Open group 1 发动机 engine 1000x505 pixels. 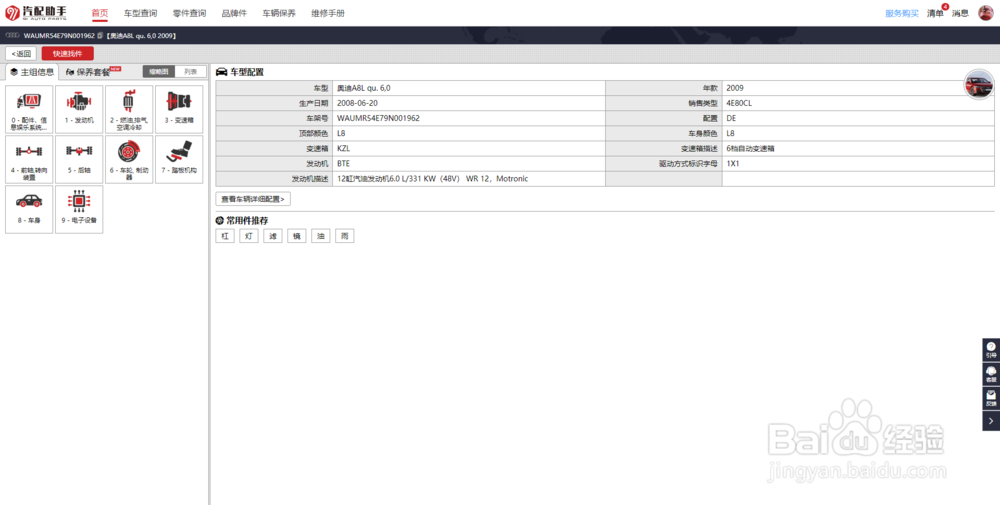(79, 110)
